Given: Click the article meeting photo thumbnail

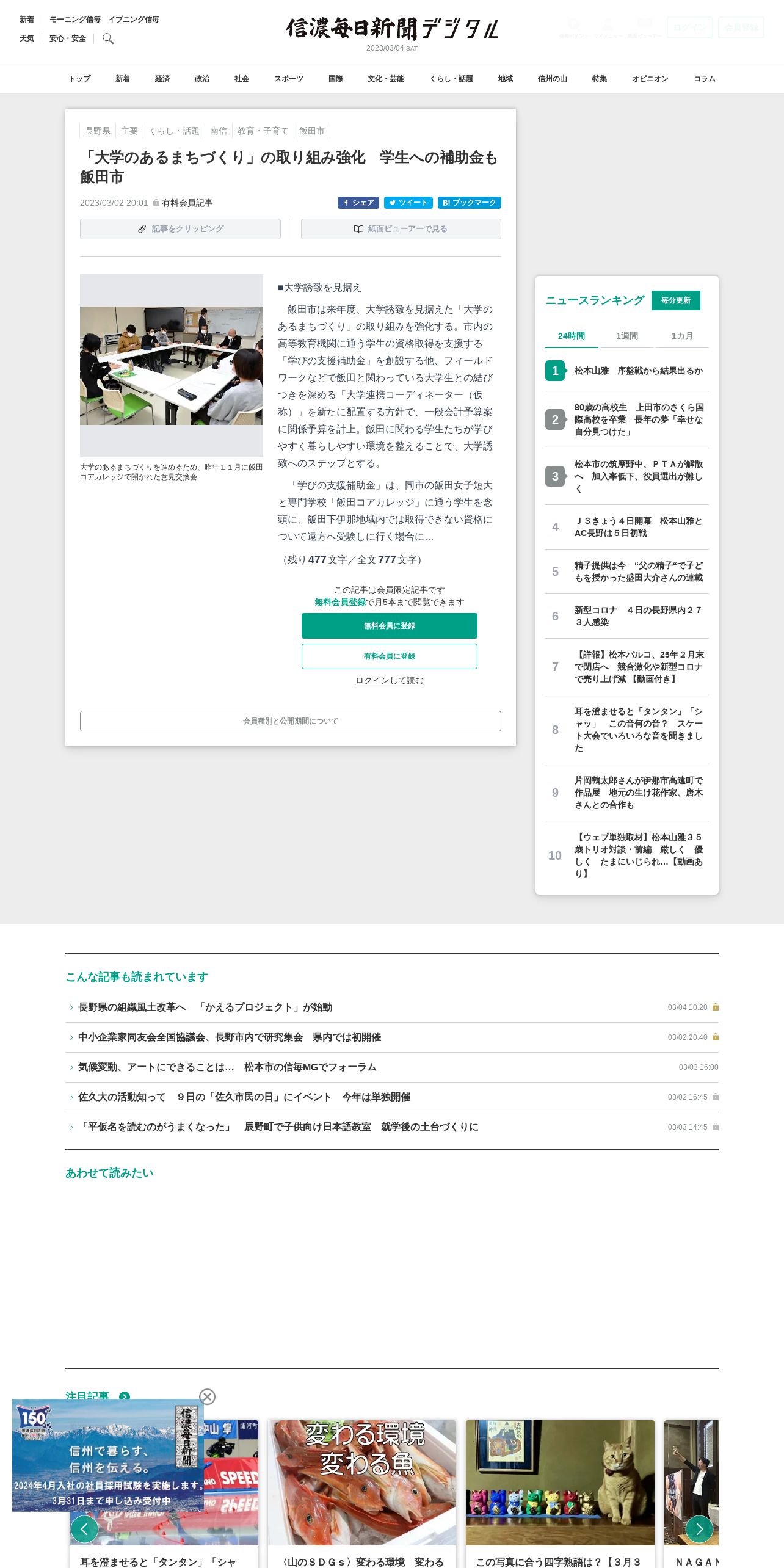Looking at the screenshot, I should (172, 365).
